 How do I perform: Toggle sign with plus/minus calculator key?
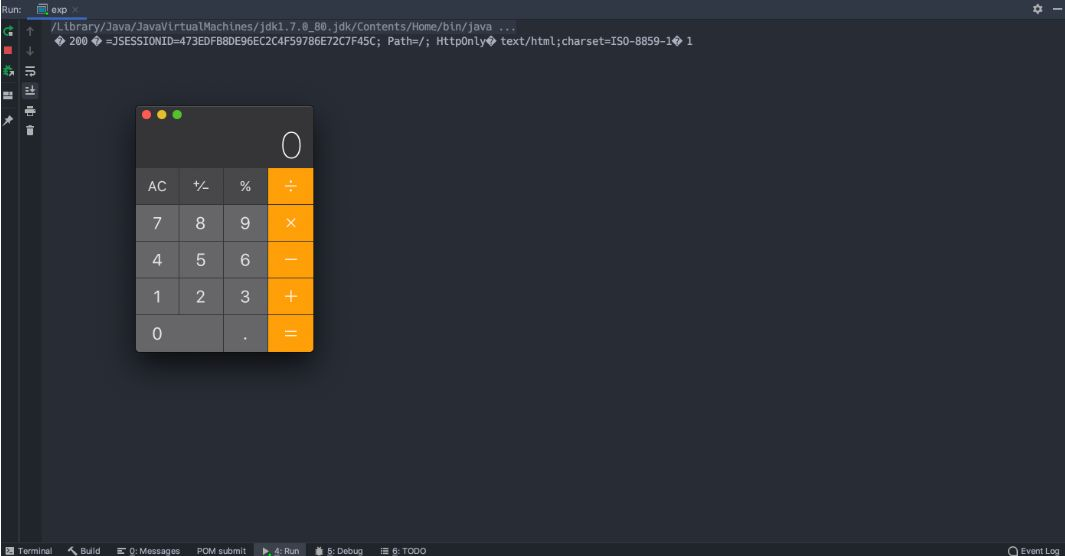[201, 186]
